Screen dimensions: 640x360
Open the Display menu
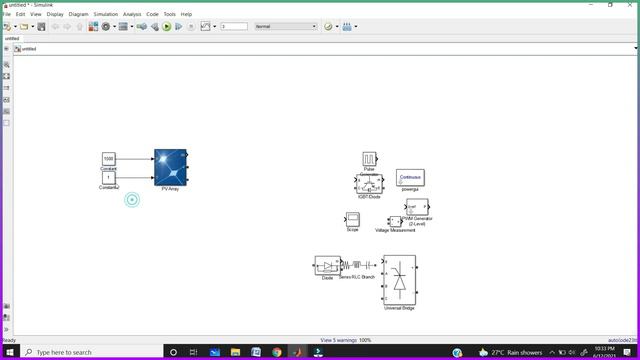pyautogui.click(x=55, y=14)
